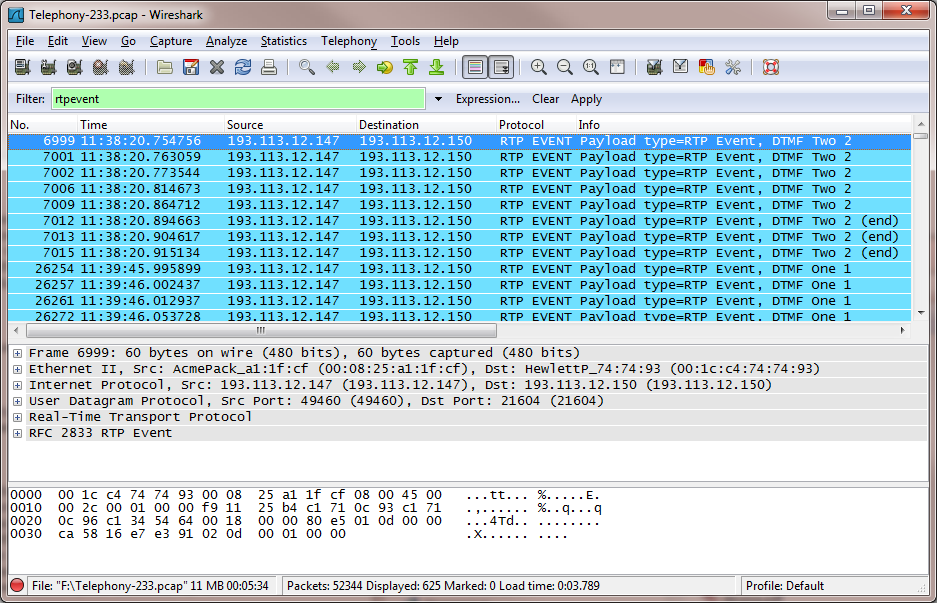937x603 pixels.
Task: Reload the capture file icon
Action: point(243,67)
